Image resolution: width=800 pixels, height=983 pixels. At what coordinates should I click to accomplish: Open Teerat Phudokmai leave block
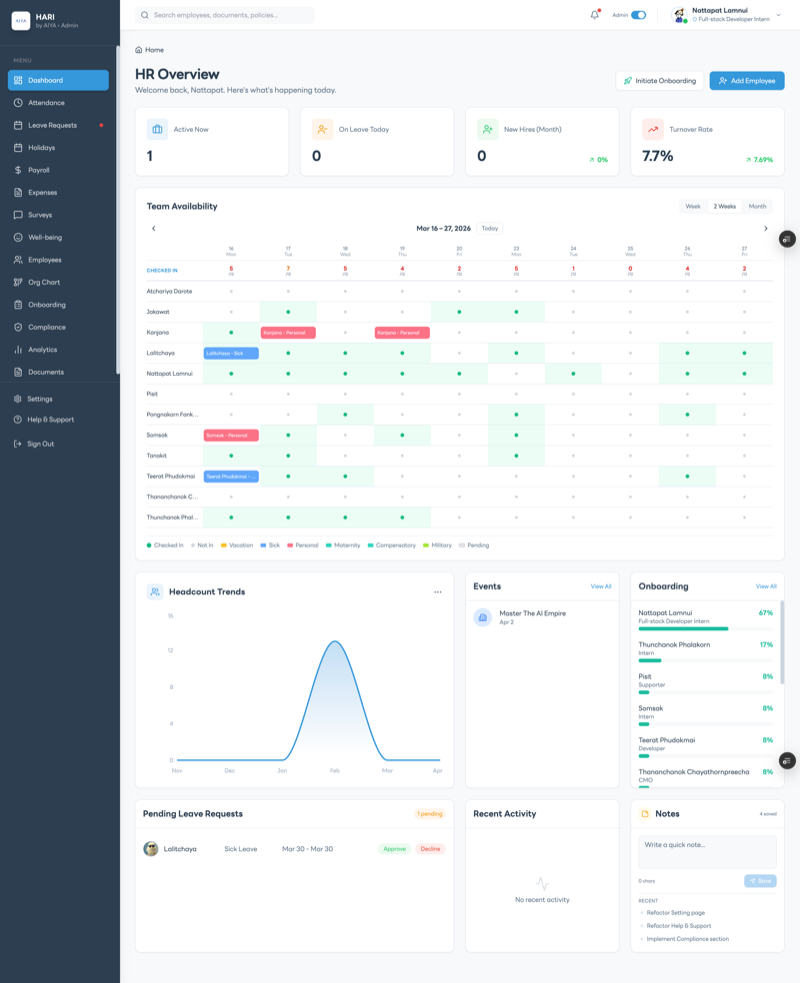[x=231, y=476]
